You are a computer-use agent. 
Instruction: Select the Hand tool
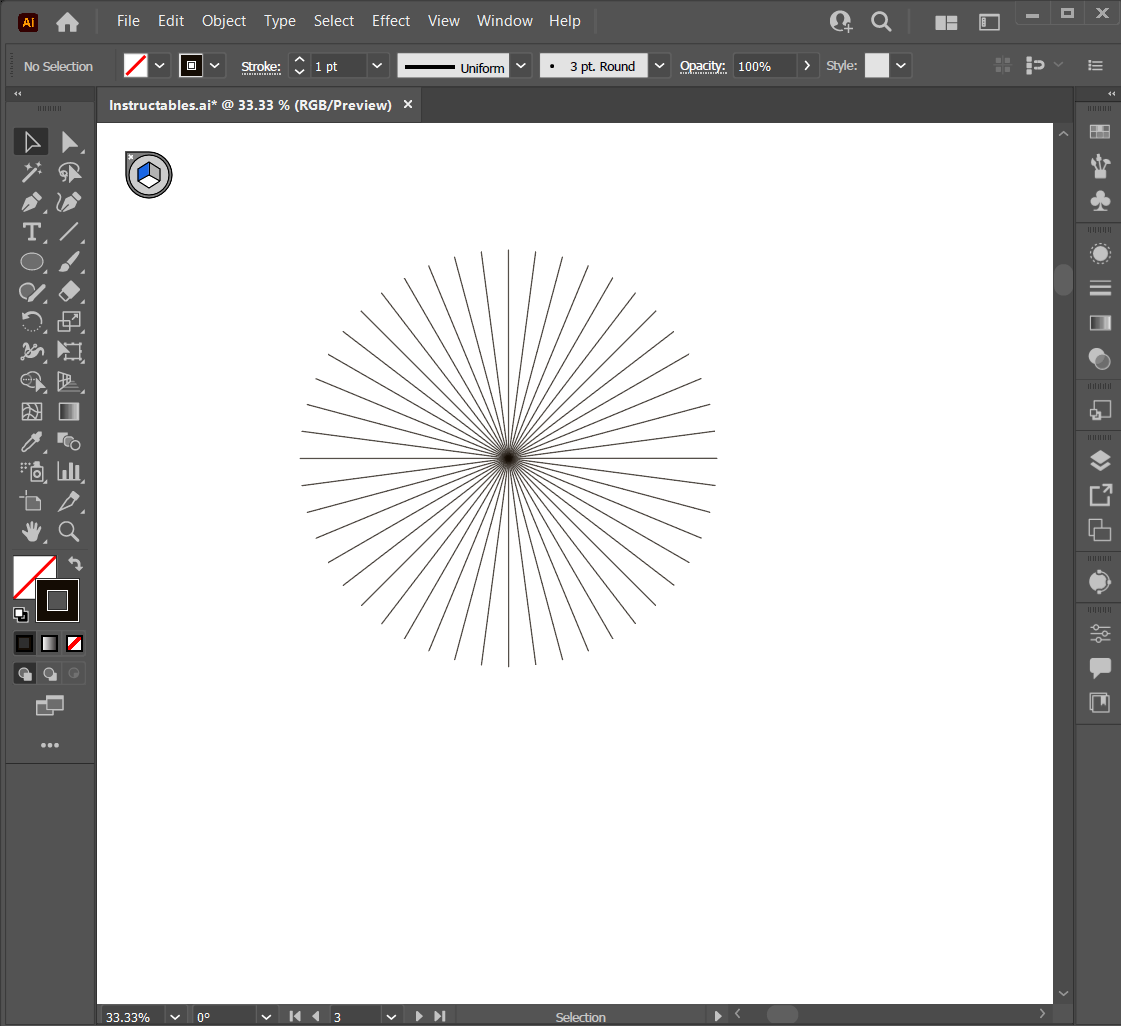[x=32, y=531]
